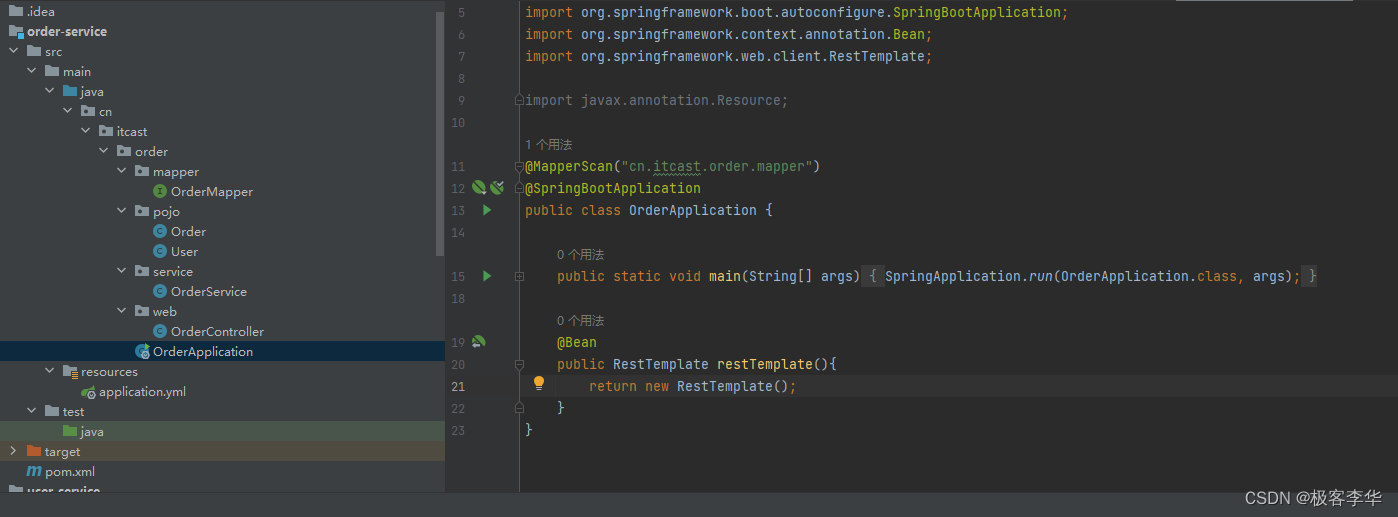Click fold end marker at line 22

[x=519, y=408]
